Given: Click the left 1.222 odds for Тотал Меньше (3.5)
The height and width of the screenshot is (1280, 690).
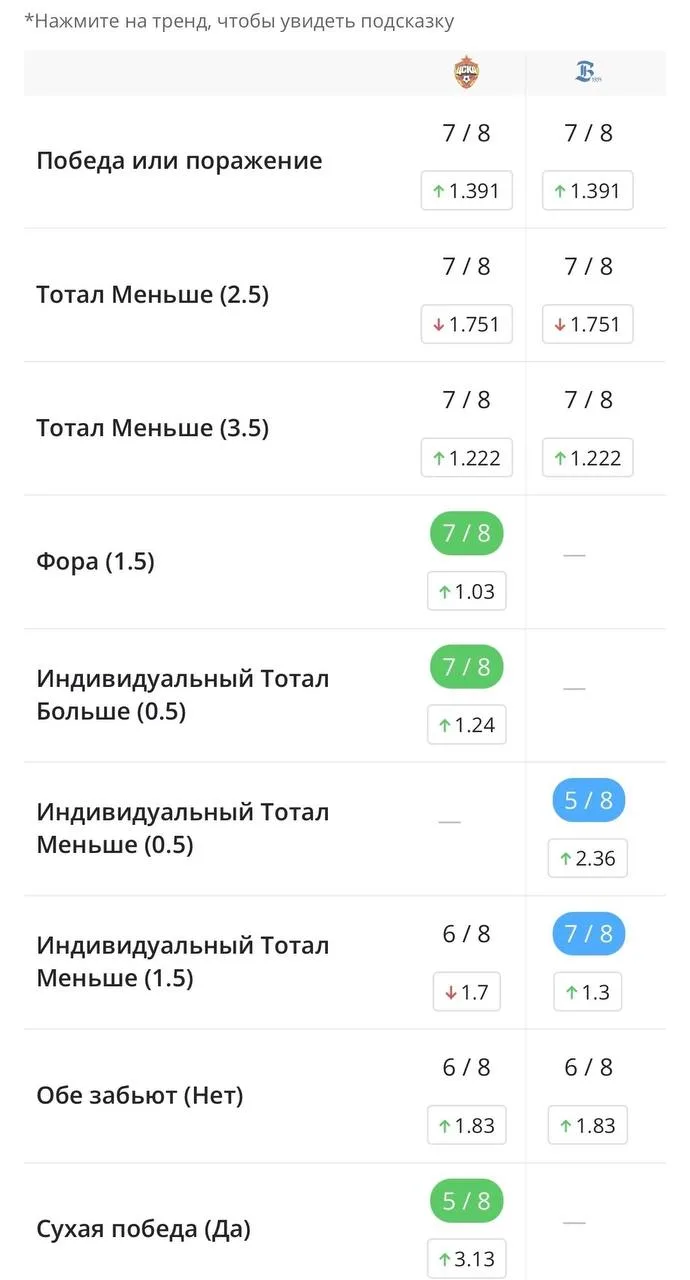Looking at the screenshot, I should [x=467, y=458].
